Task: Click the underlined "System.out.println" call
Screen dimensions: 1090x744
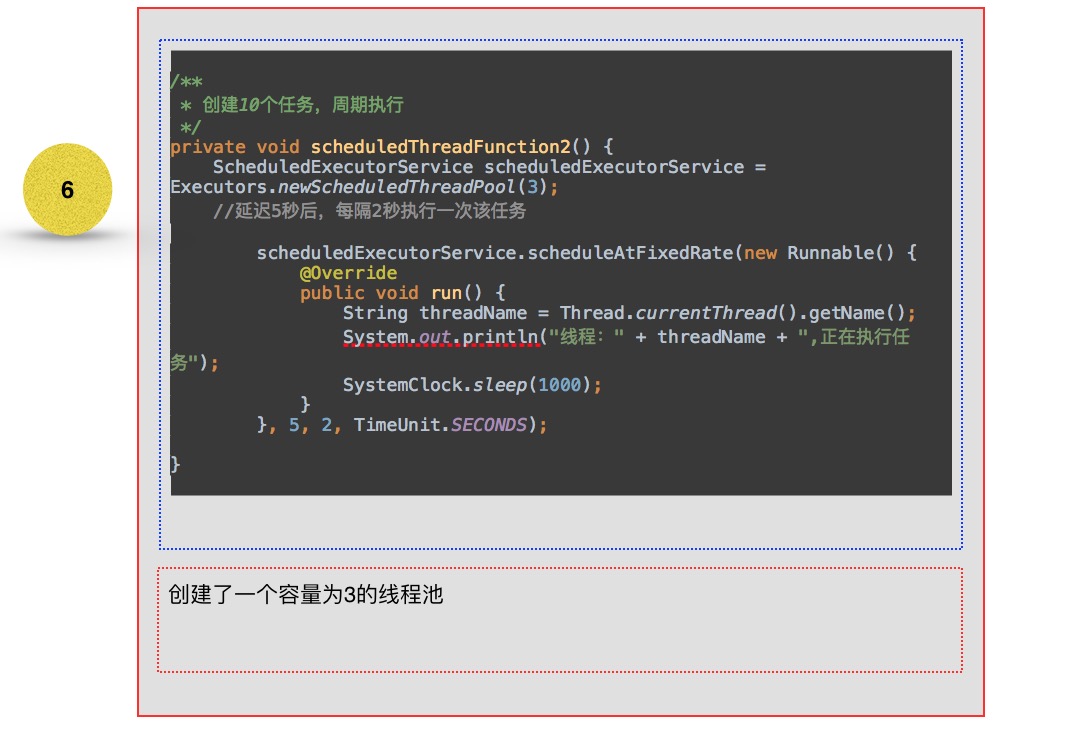Action: coord(441,337)
